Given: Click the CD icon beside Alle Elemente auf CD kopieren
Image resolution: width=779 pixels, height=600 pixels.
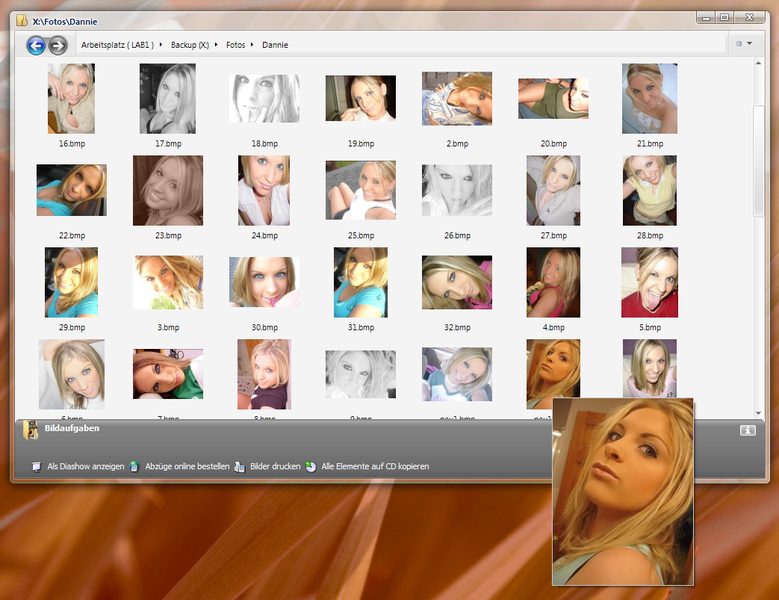Looking at the screenshot, I should [x=311, y=466].
